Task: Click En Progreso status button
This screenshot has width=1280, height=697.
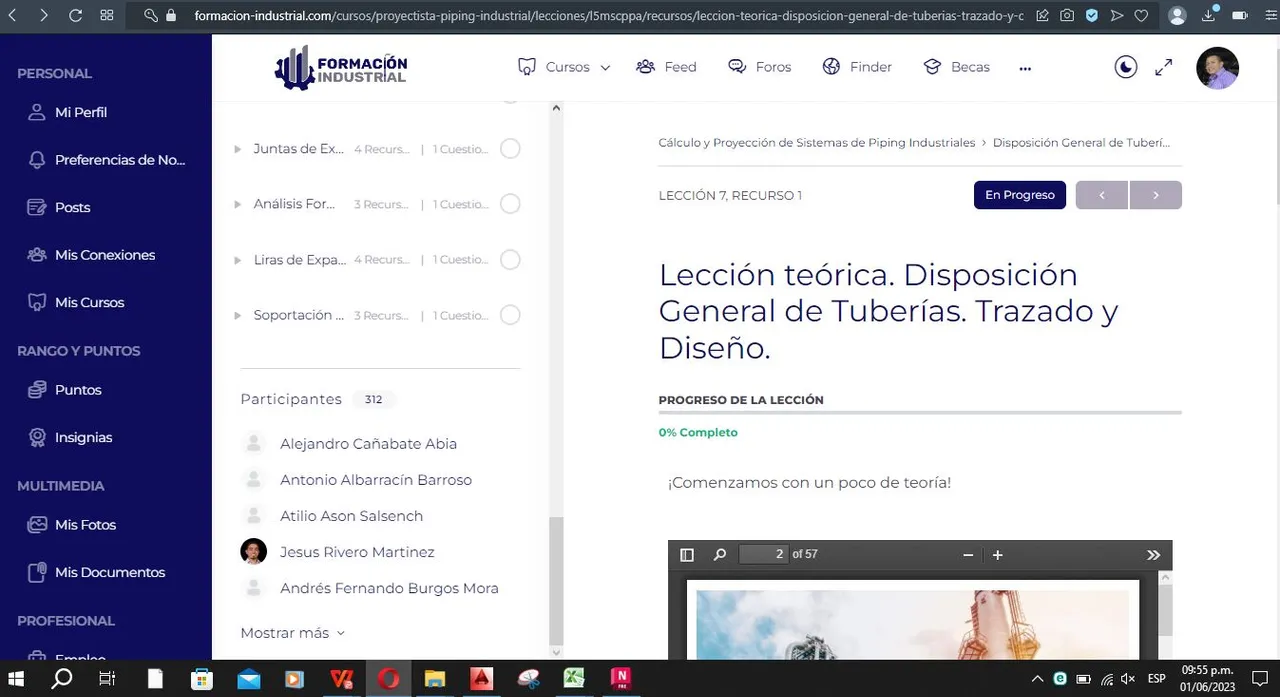Action: (1020, 195)
